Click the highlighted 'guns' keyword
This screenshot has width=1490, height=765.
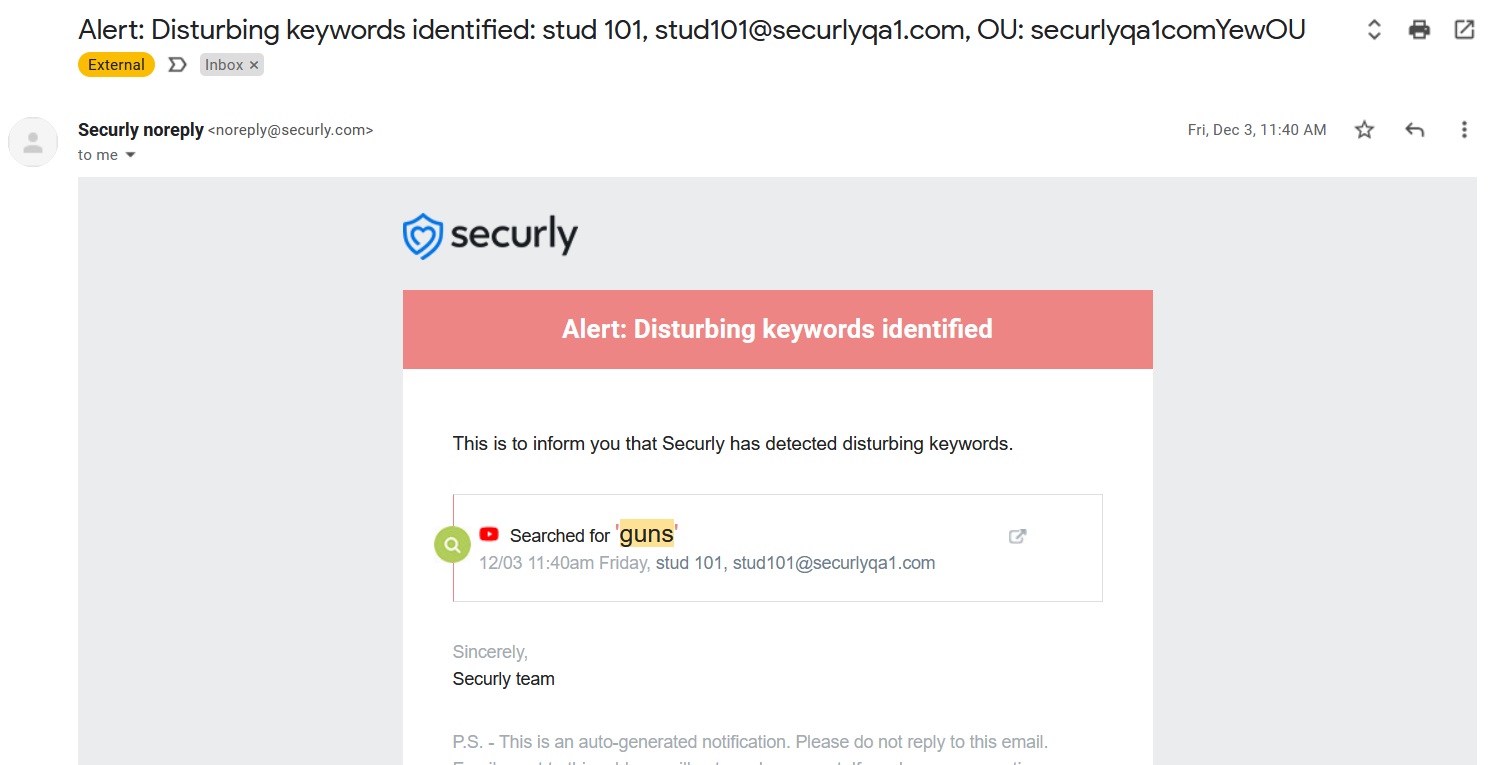pos(647,534)
